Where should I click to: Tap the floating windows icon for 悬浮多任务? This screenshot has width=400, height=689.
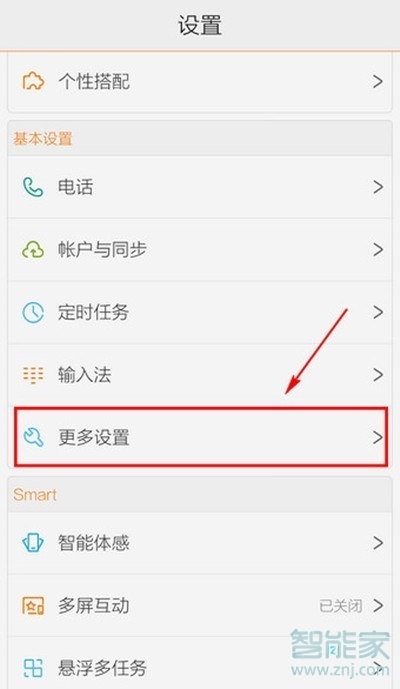click(x=33, y=668)
